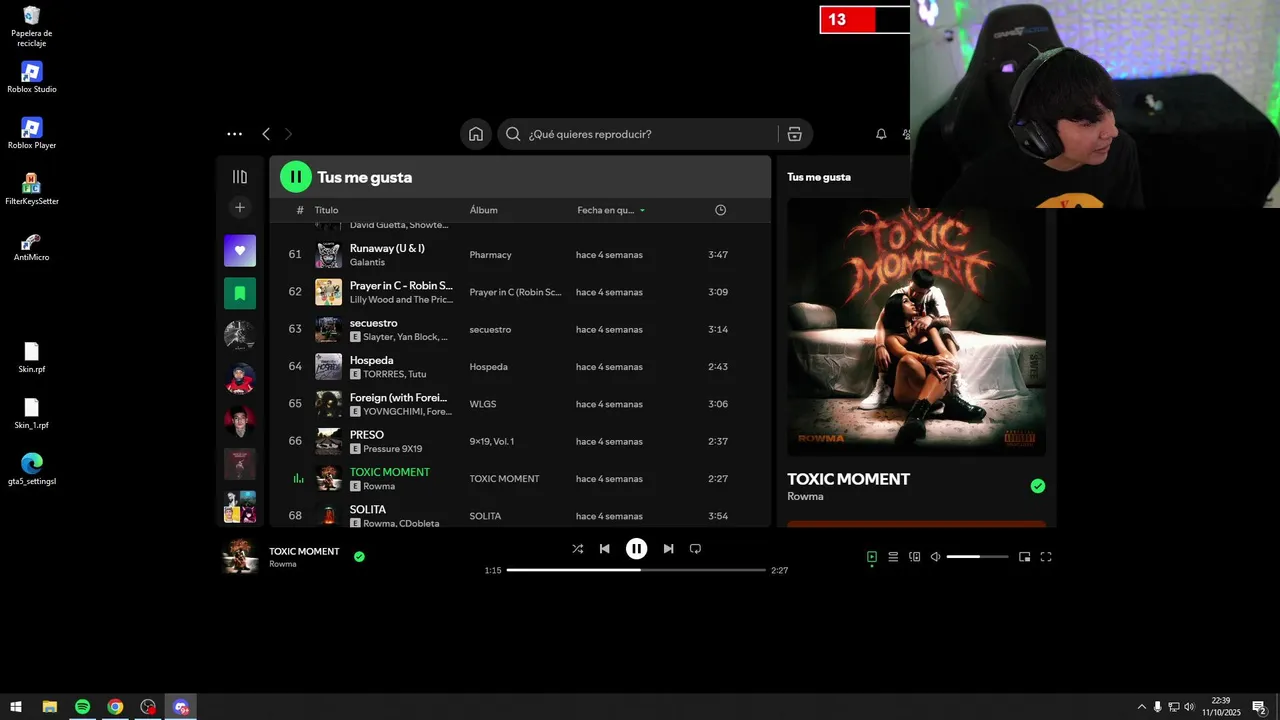Sort by the Álbum column header
Screen dimensions: 1280x720
tap(484, 210)
